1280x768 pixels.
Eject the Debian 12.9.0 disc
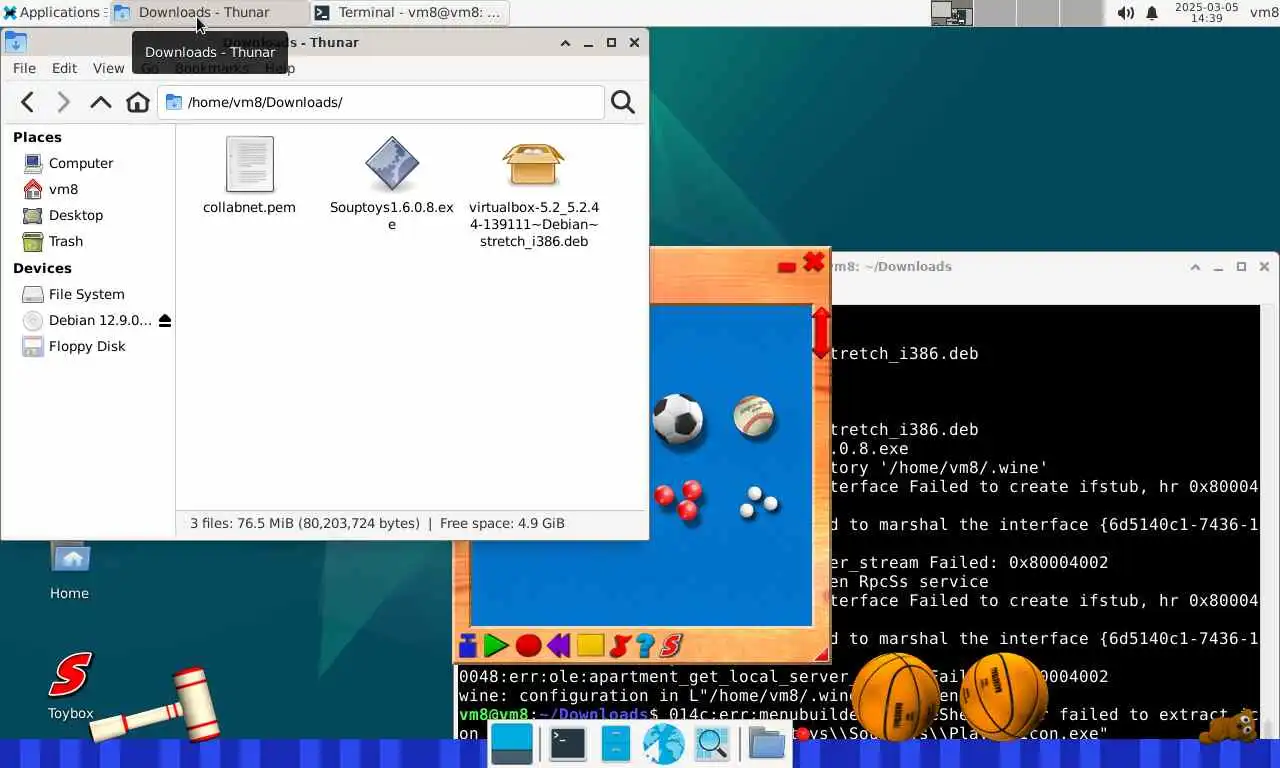tap(165, 320)
